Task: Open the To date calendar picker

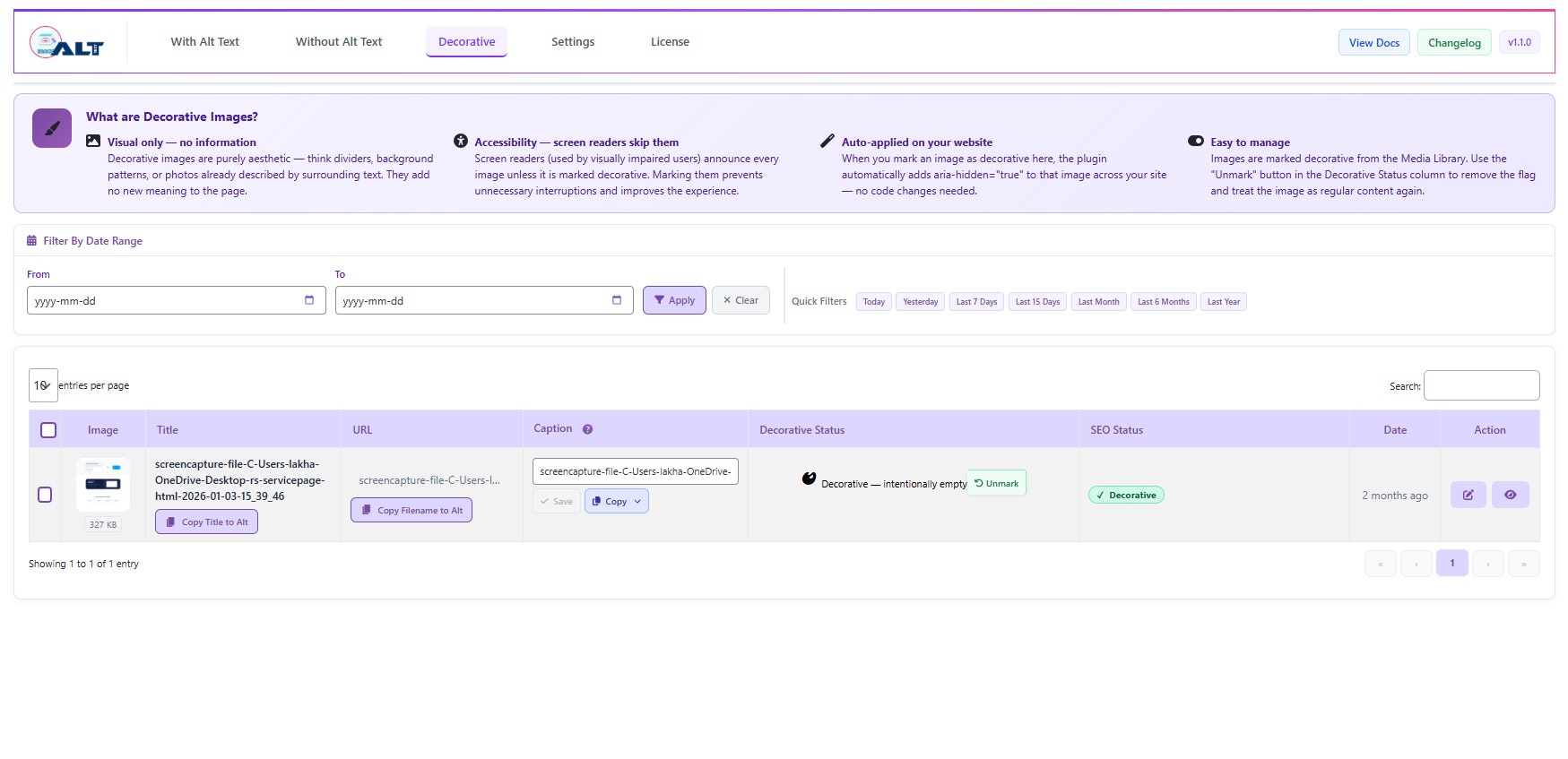Action: pos(617,300)
